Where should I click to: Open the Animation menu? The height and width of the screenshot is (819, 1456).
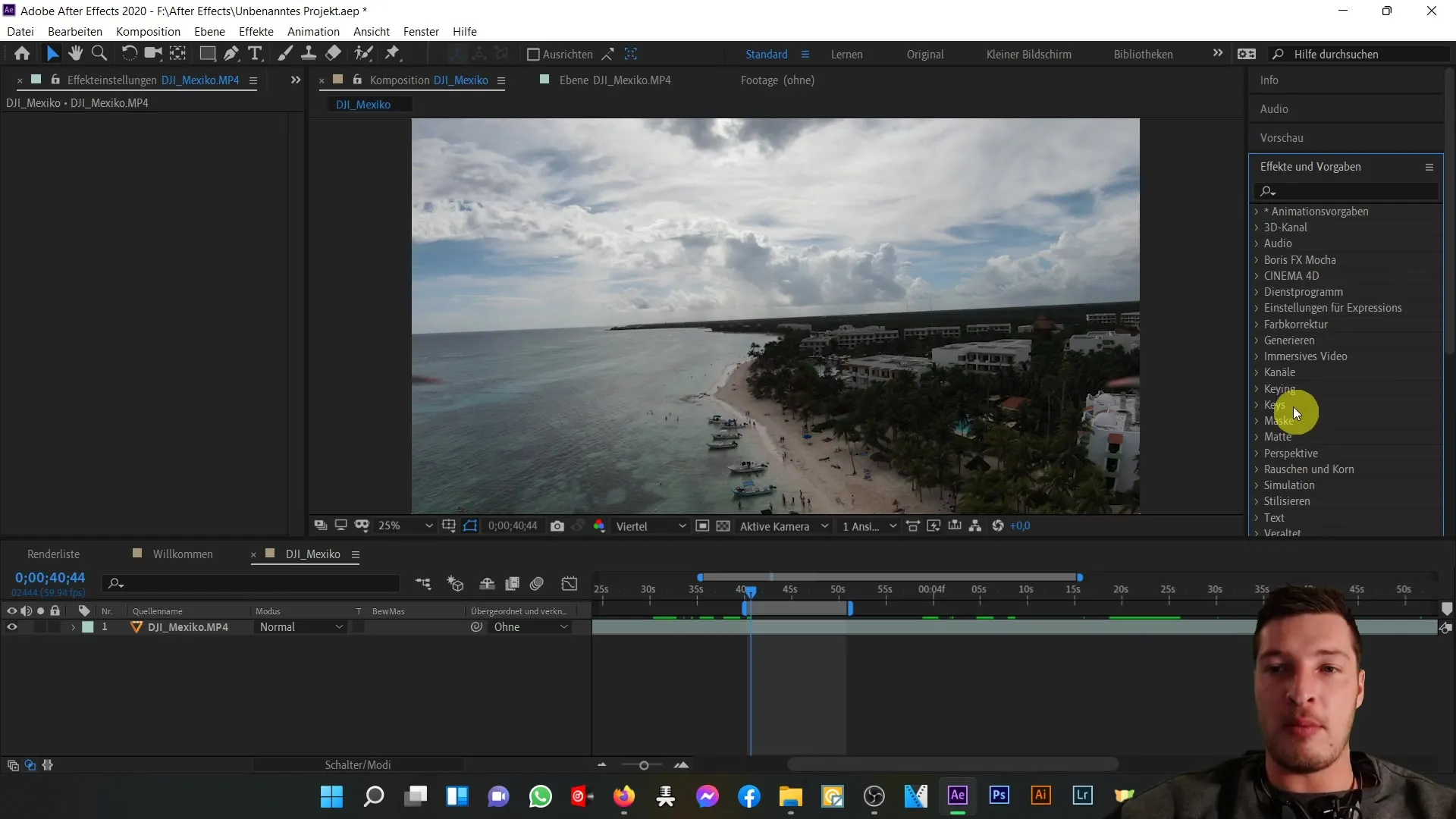point(313,31)
